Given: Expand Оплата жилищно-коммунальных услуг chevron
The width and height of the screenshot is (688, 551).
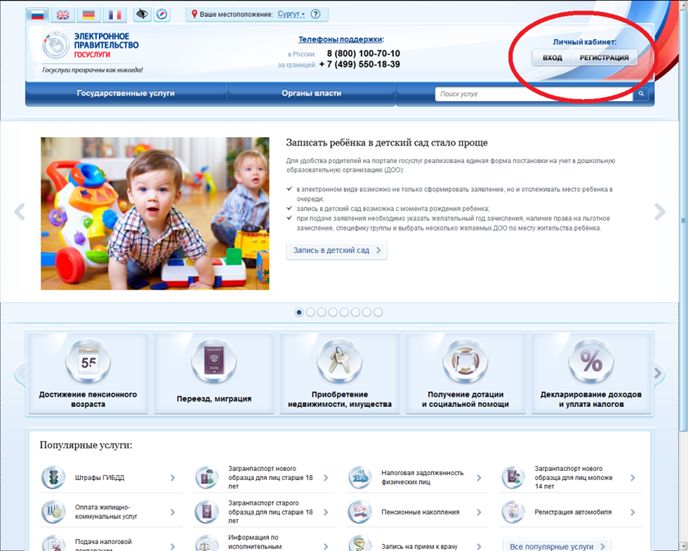Looking at the screenshot, I should point(172,512).
